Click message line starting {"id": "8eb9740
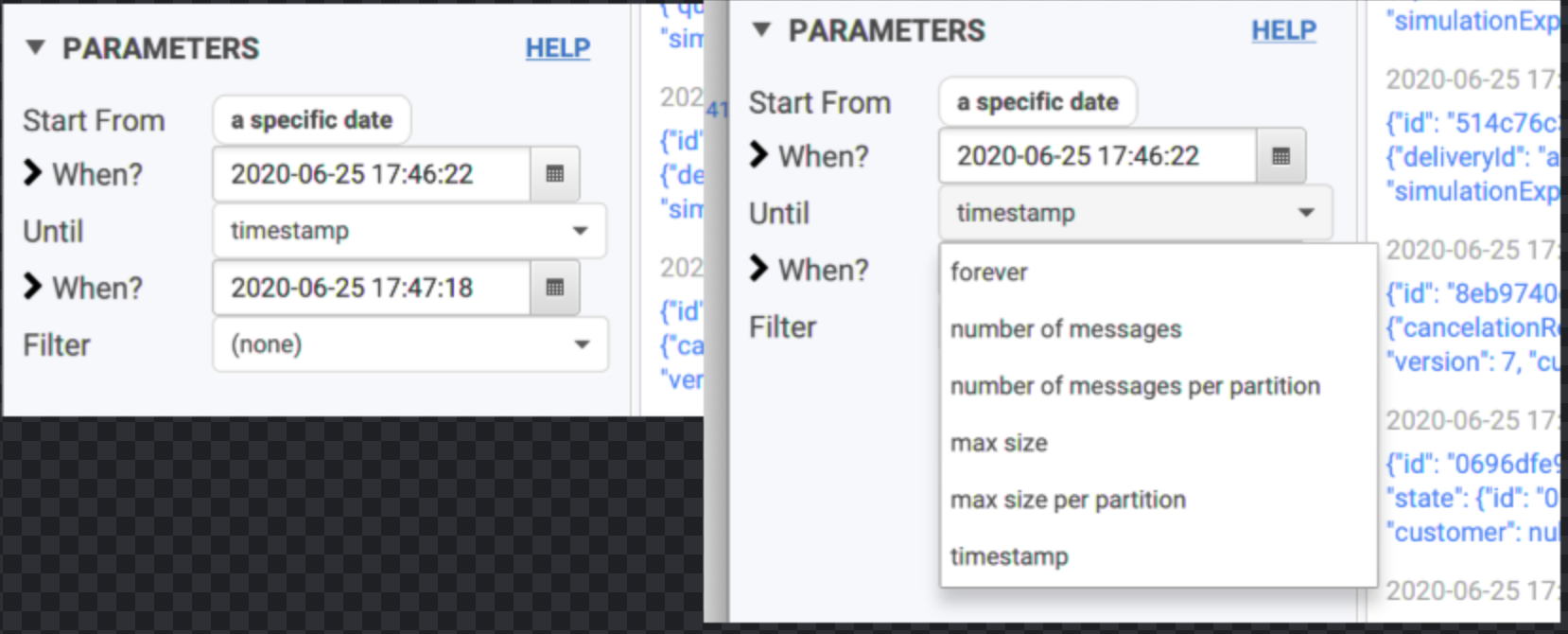The height and width of the screenshot is (634, 1568). tap(1472, 293)
